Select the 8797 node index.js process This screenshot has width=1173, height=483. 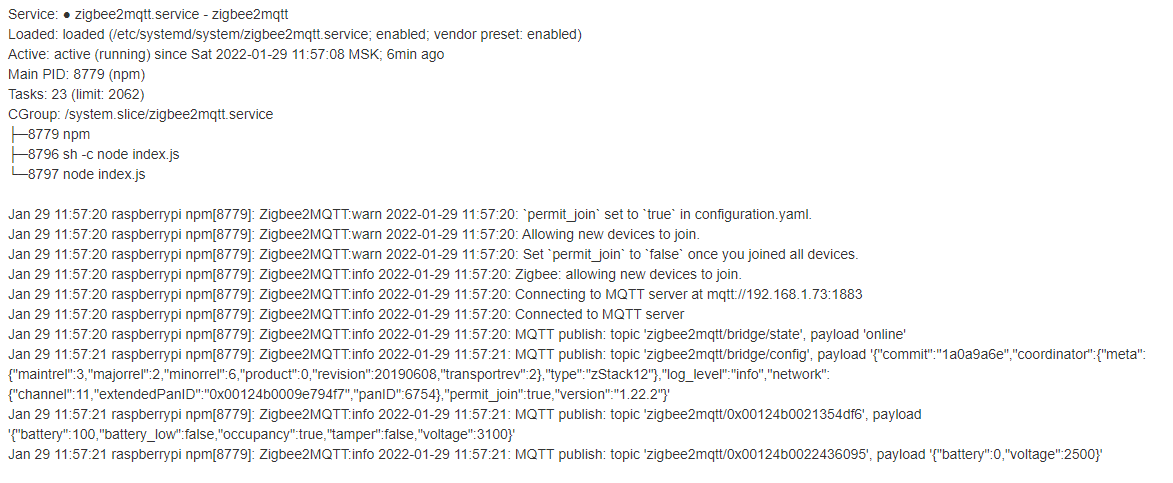pos(76,175)
